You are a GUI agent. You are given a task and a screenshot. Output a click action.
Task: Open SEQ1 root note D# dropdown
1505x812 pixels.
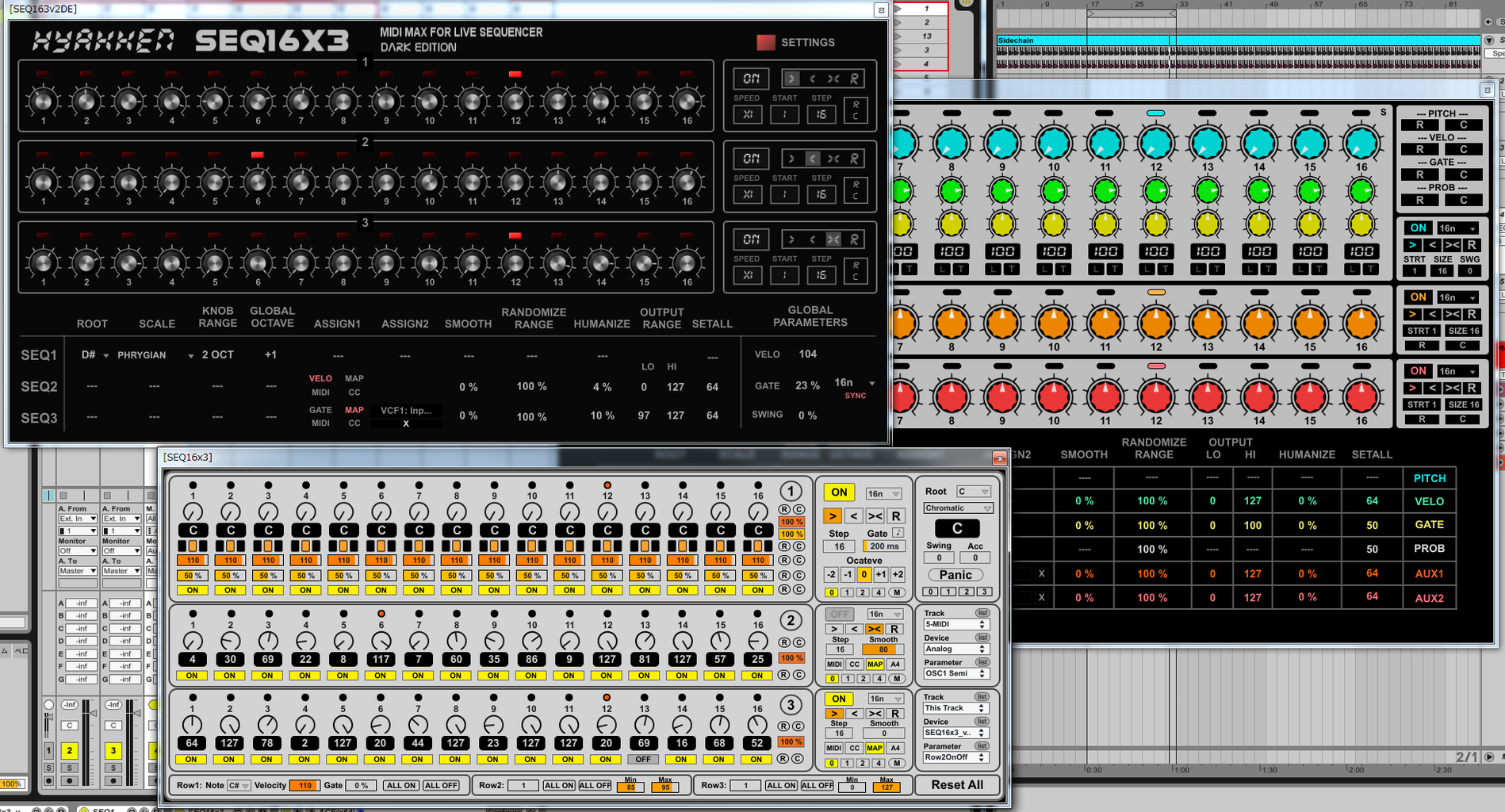(95, 354)
